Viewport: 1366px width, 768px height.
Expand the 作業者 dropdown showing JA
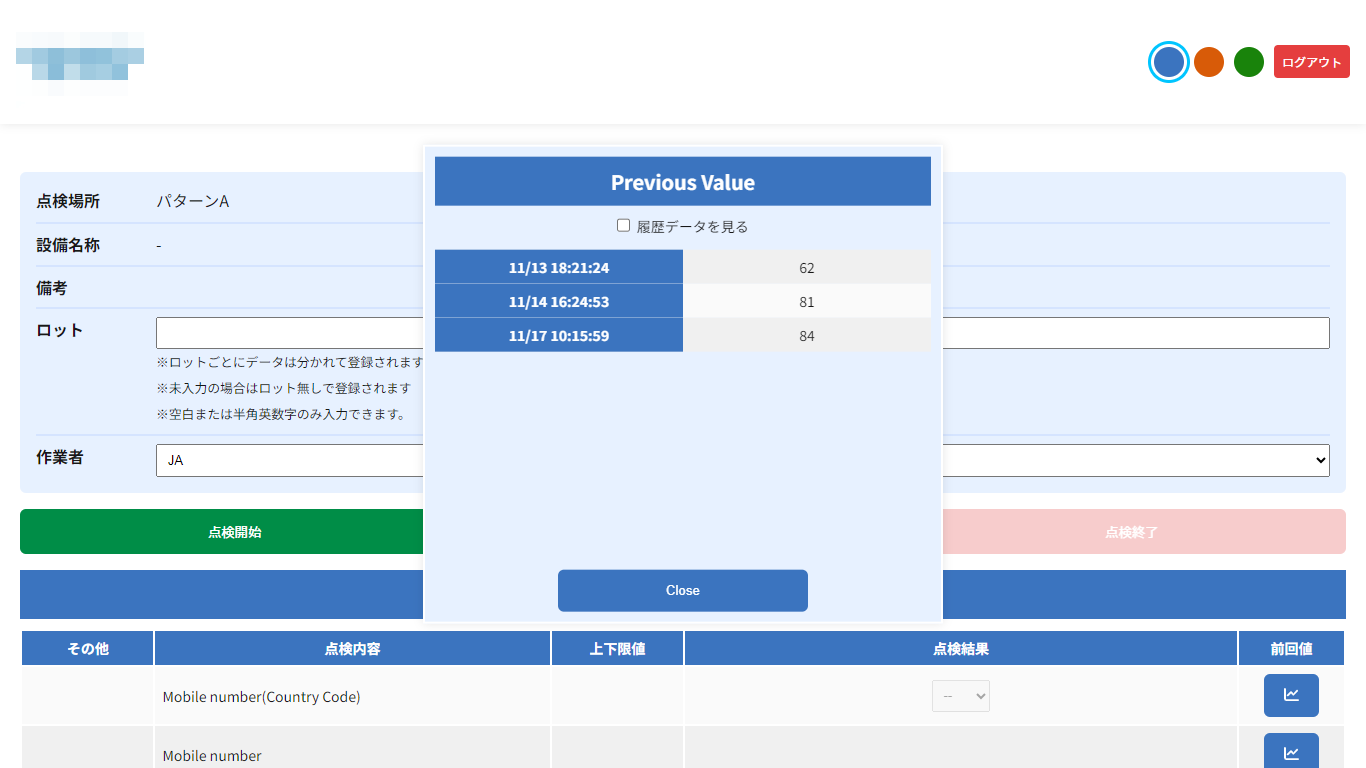tap(1135, 460)
